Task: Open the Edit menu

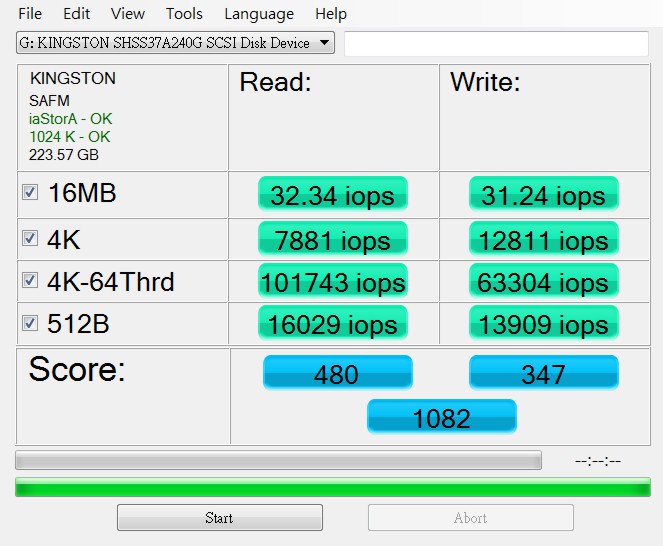Action: [76, 14]
